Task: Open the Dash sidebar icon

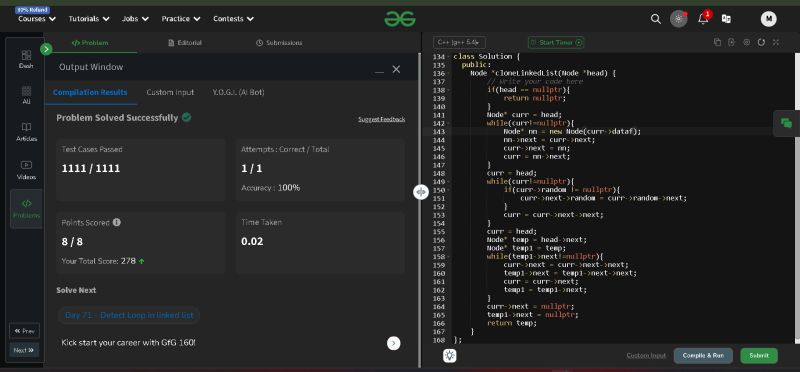Action: [27, 59]
